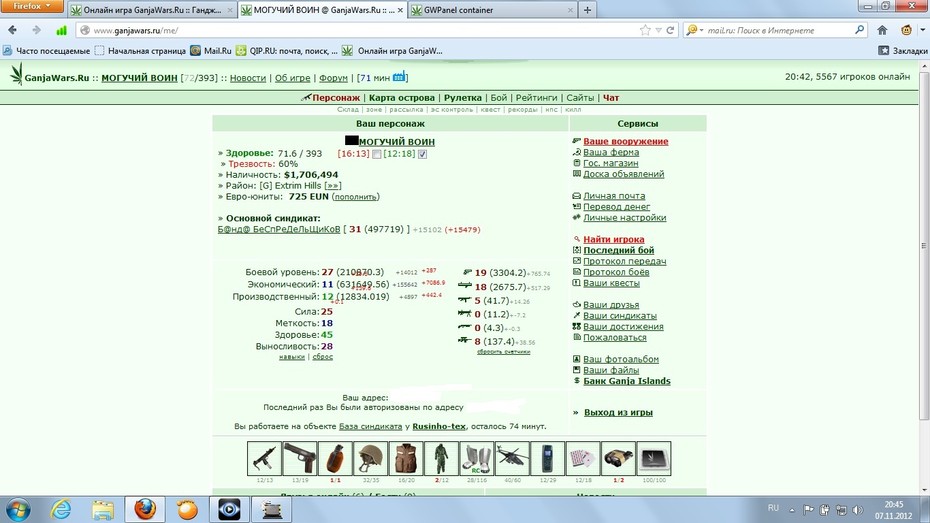
Task: Open Банк Ganja Islands link
Action: tap(626, 381)
